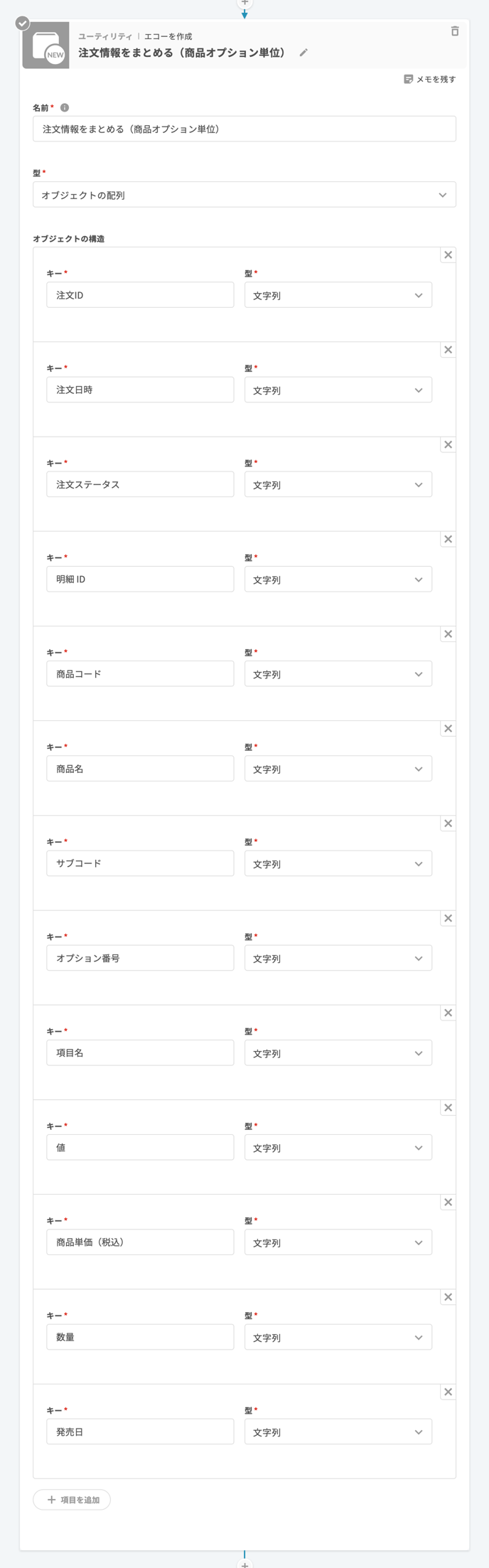This screenshot has width=489, height=1568.
Task: Select the 値 key input field
Action: click(140, 1147)
